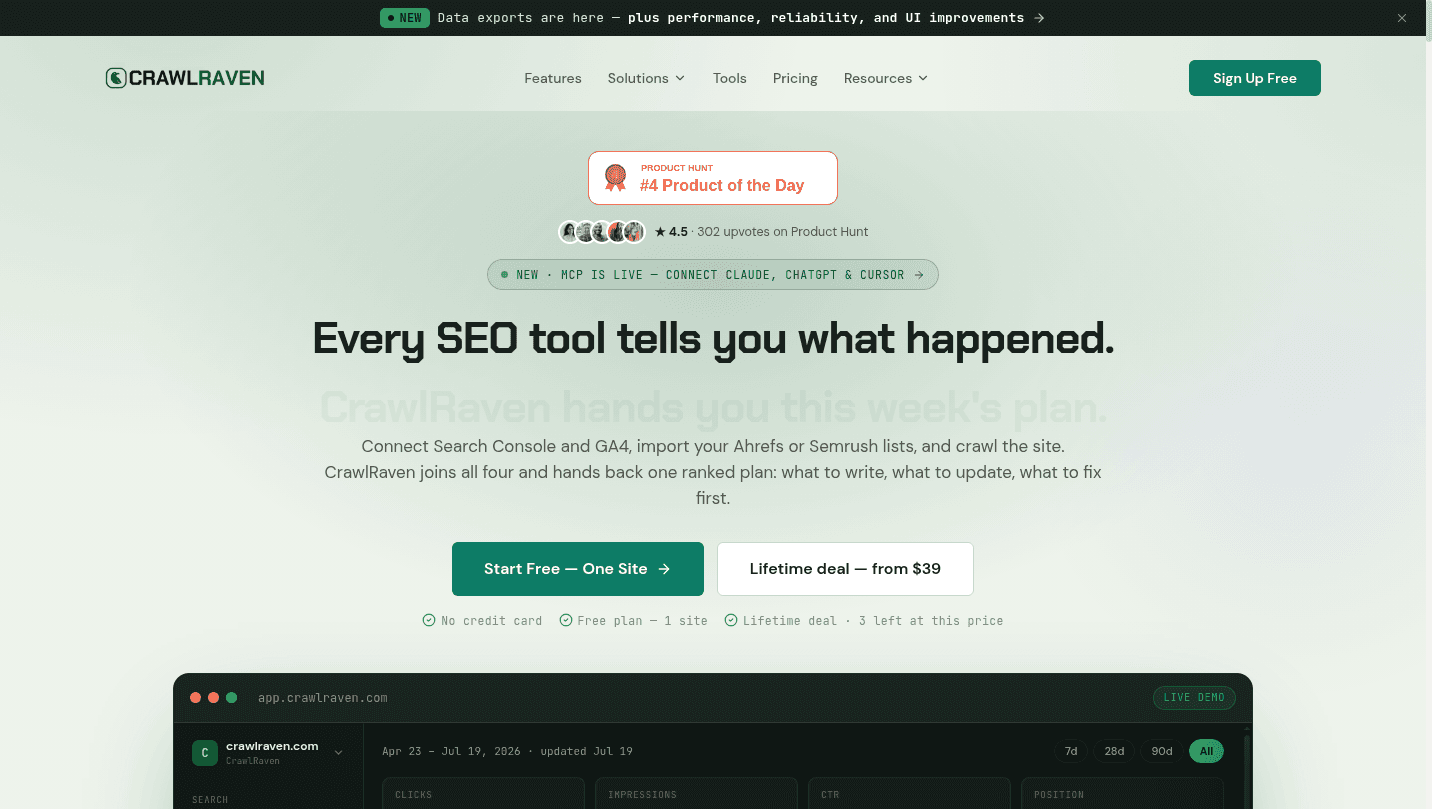Choose the Lifetime deal — from $39 button
This screenshot has width=1432, height=809.
[x=845, y=569]
